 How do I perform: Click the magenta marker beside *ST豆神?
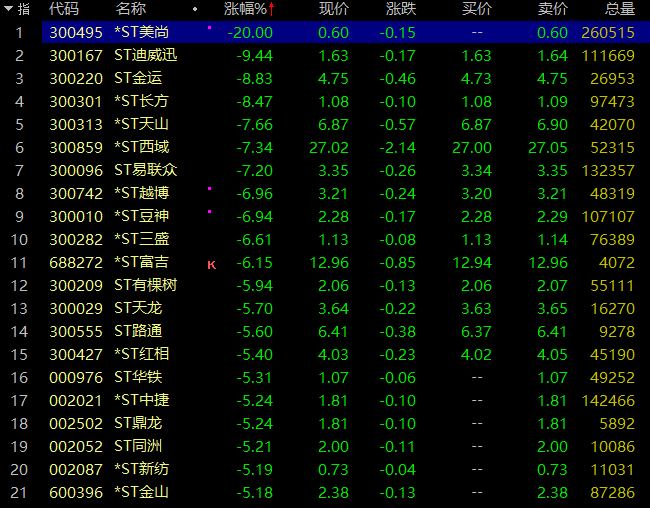[x=209, y=212]
